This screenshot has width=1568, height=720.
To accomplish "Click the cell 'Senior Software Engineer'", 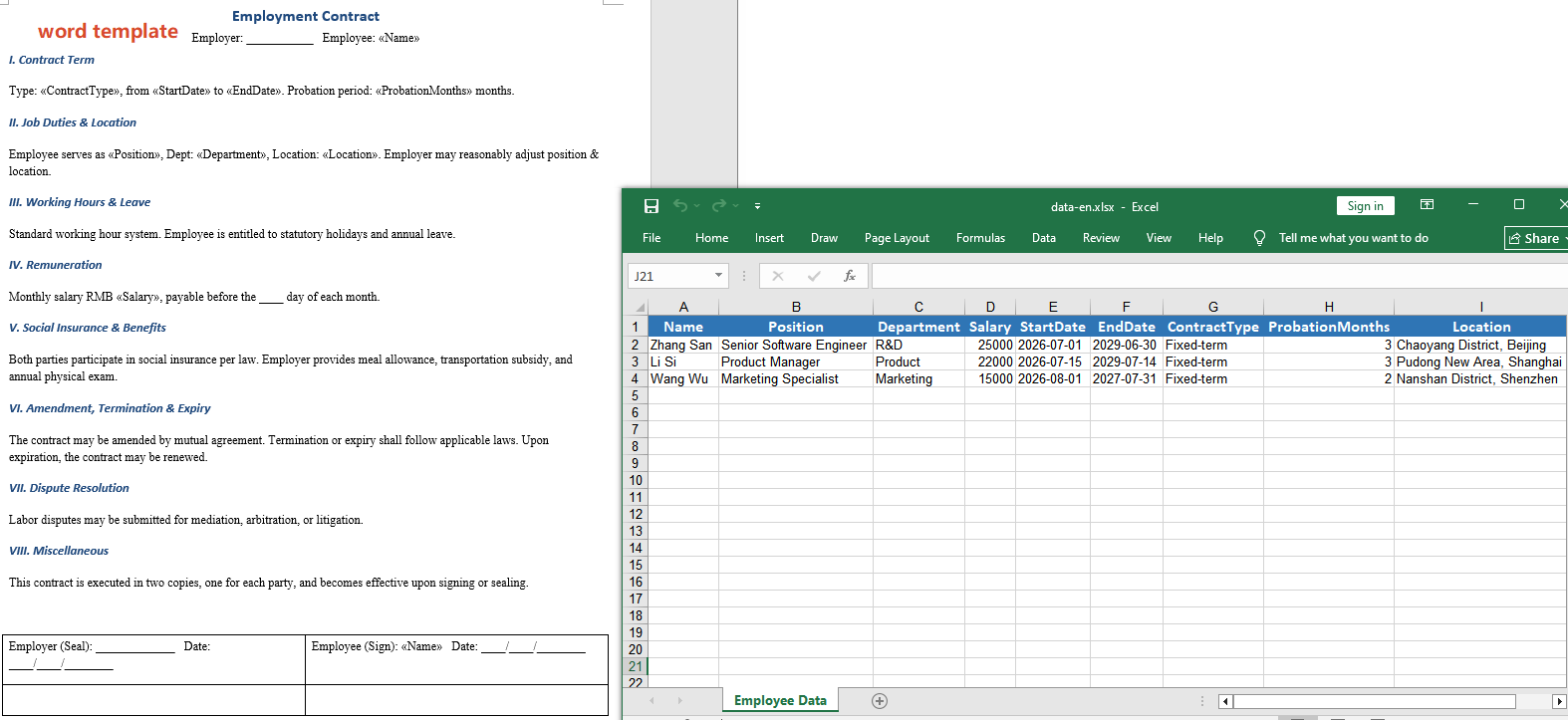I will click(796, 345).
